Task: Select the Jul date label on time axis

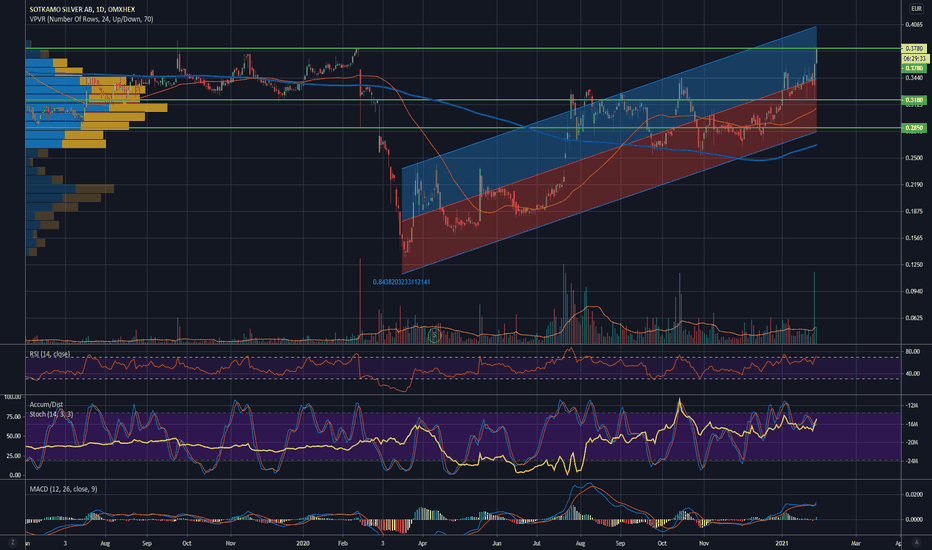Action: pyautogui.click(x=537, y=543)
